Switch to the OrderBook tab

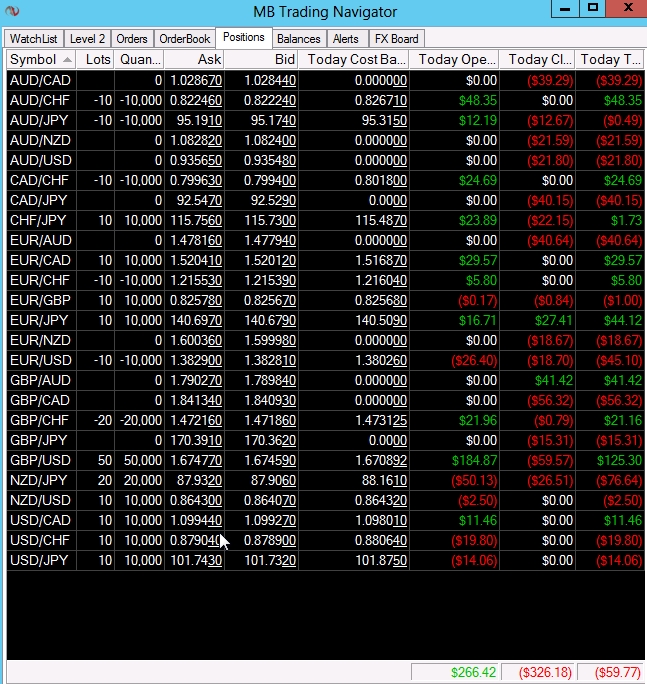click(185, 39)
